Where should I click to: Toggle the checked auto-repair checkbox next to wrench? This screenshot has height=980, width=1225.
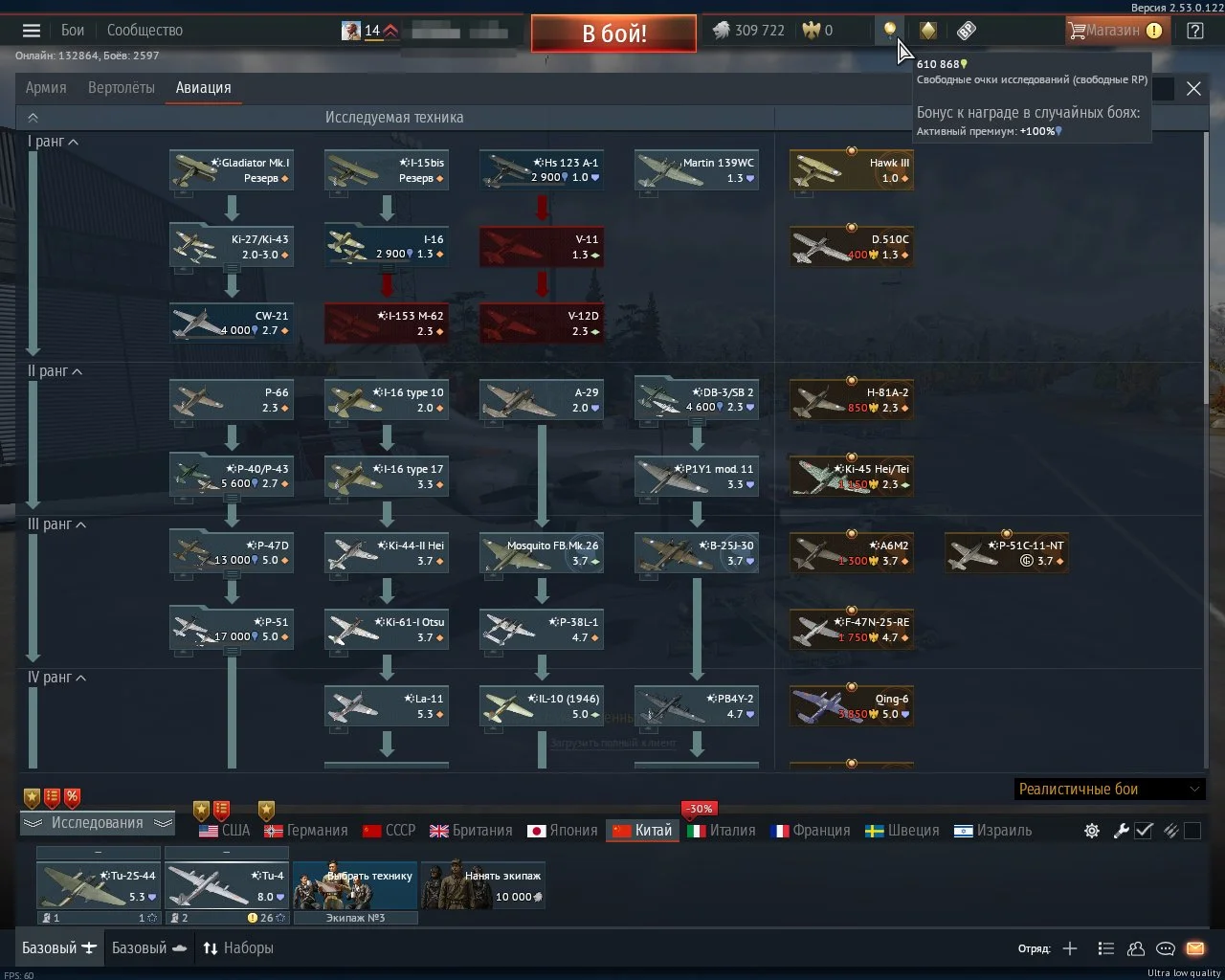click(x=1144, y=831)
